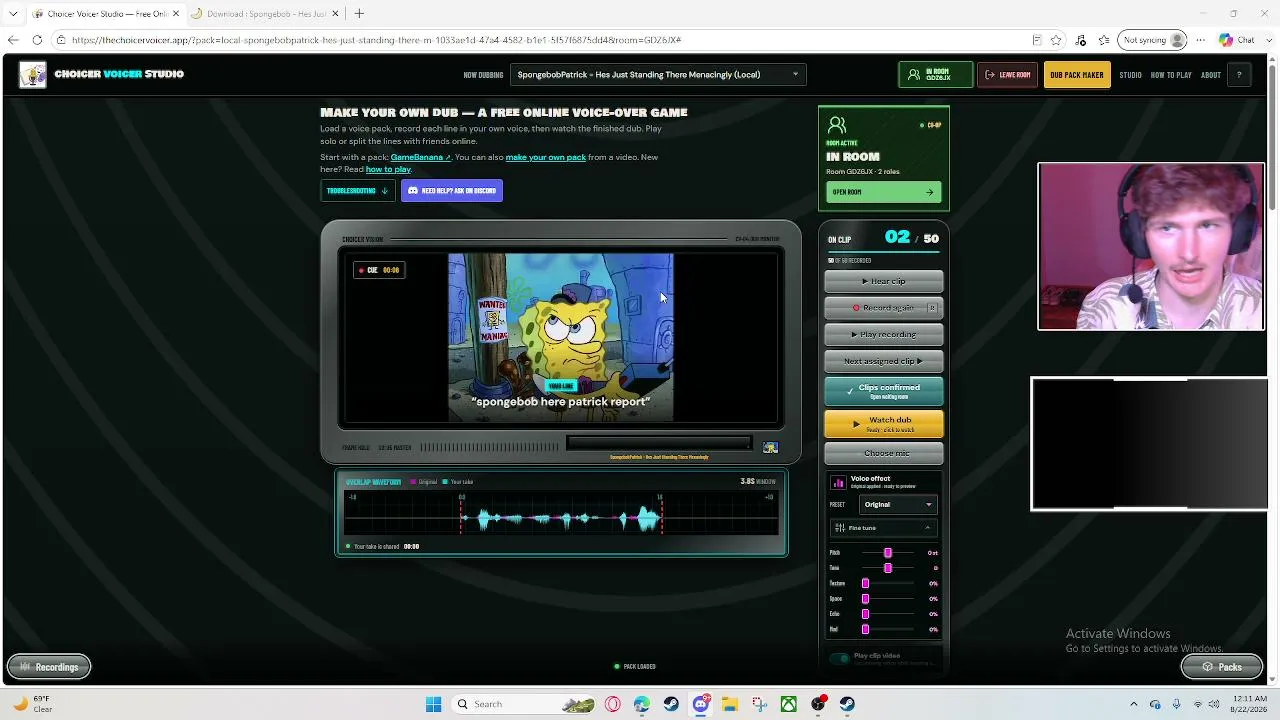The image size is (1280, 720).
Task: Click the browser address bar URL
Action: pyautogui.click(x=376, y=40)
